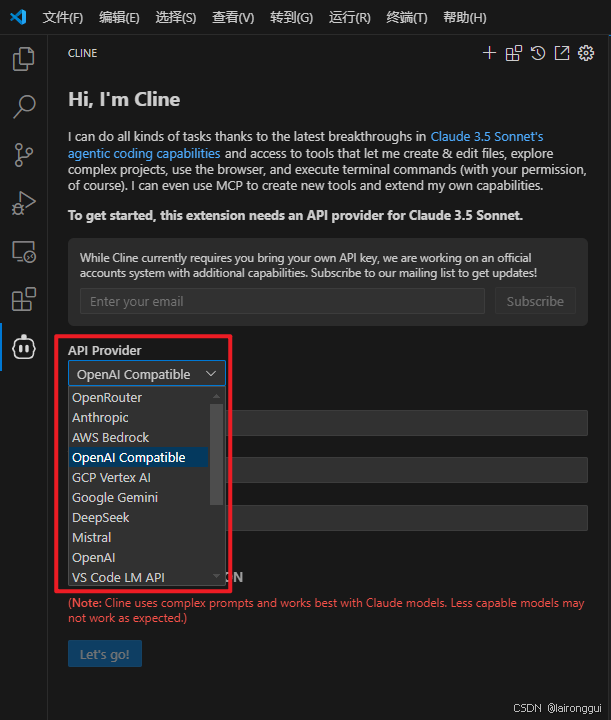611x720 pixels.
Task: Open Cline in editor pop-out icon
Action: pyautogui.click(x=562, y=53)
